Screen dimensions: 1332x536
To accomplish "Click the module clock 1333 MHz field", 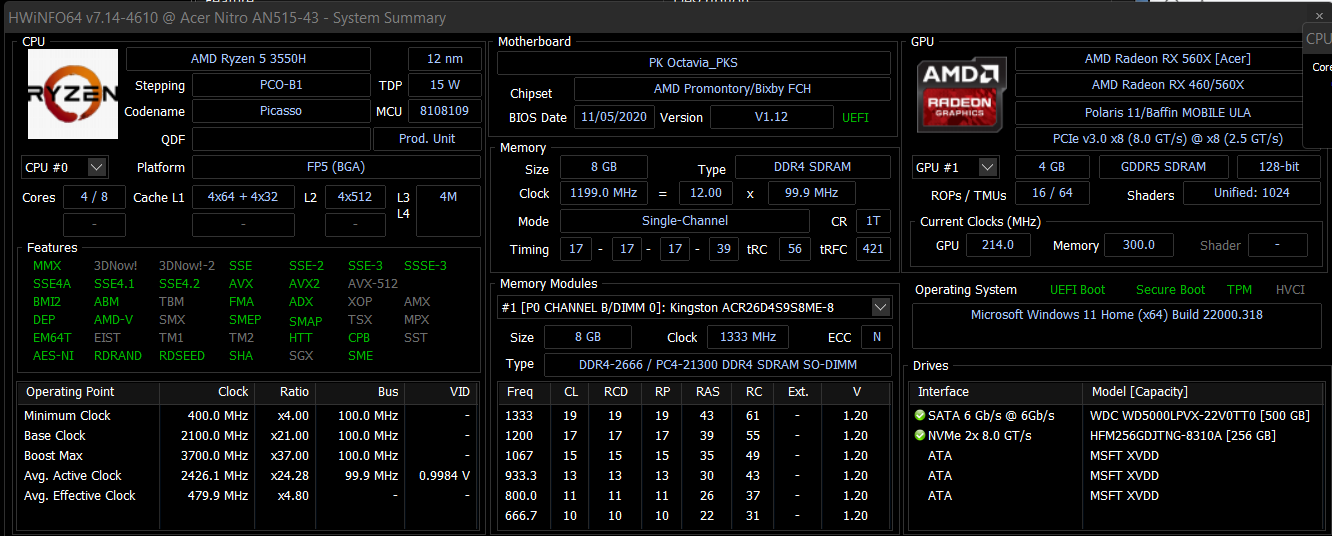I will click(x=748, y=337).
